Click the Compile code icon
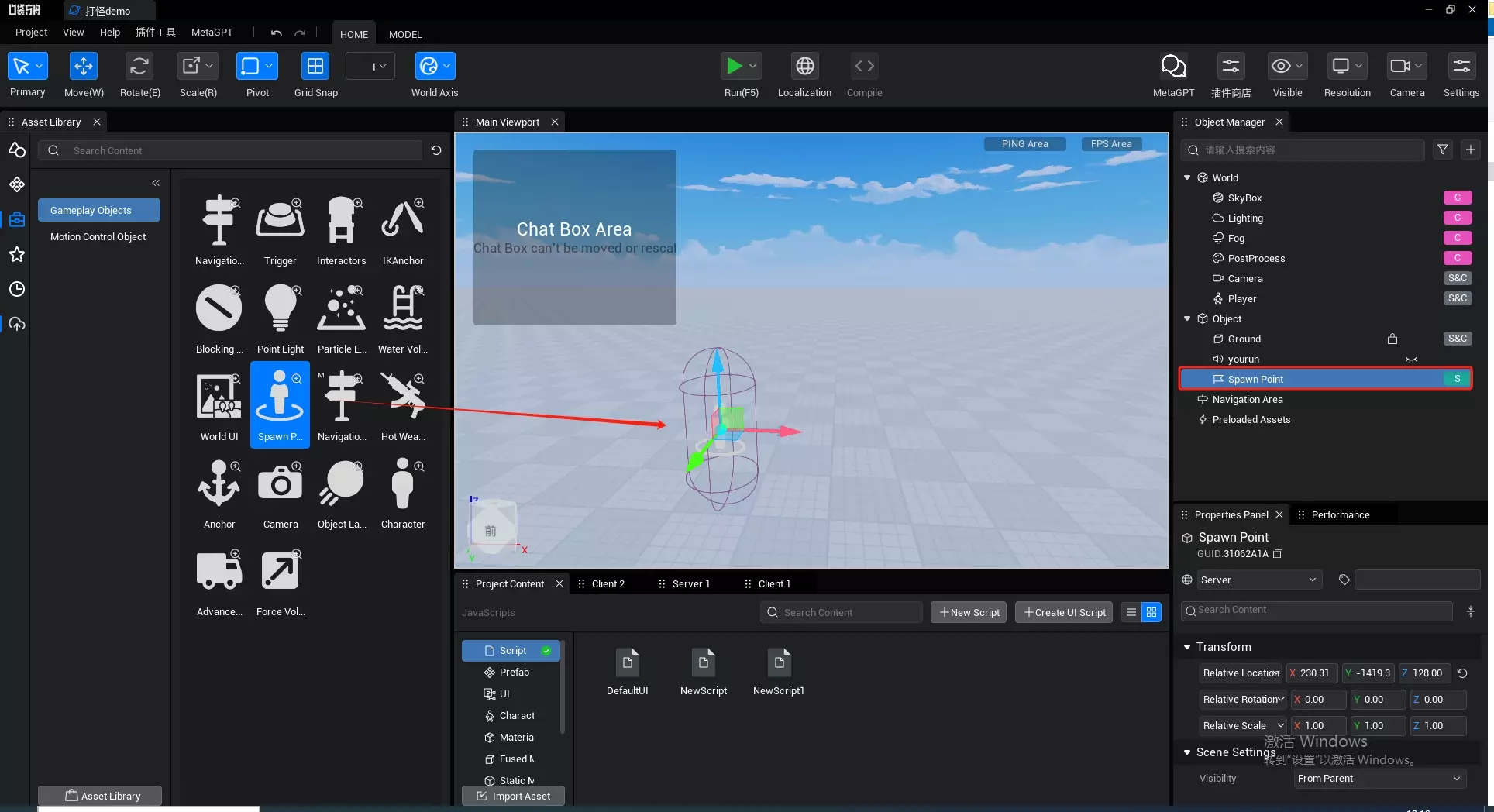 [x=865, y=67]
